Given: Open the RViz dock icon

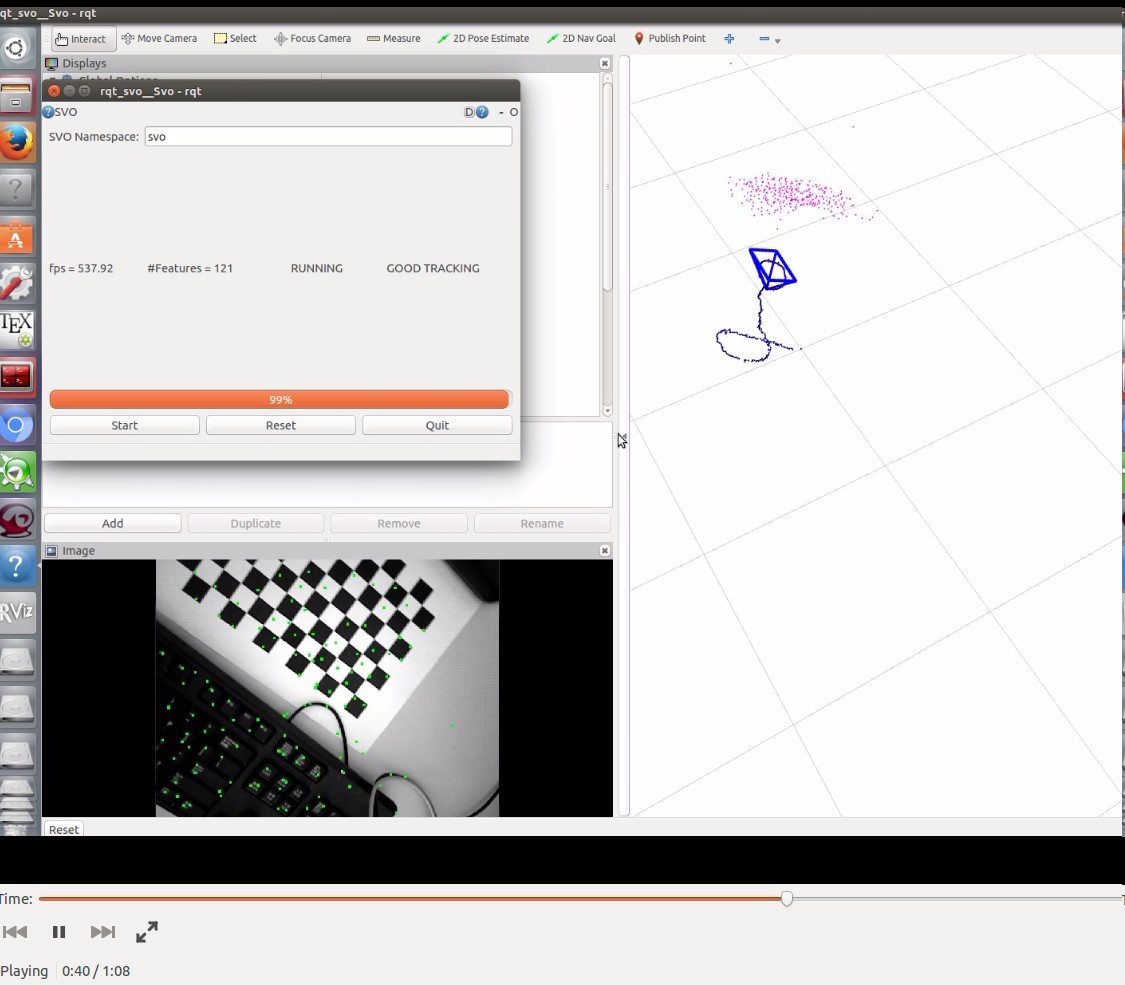Looking at the screenshot, I should [16, 612].
